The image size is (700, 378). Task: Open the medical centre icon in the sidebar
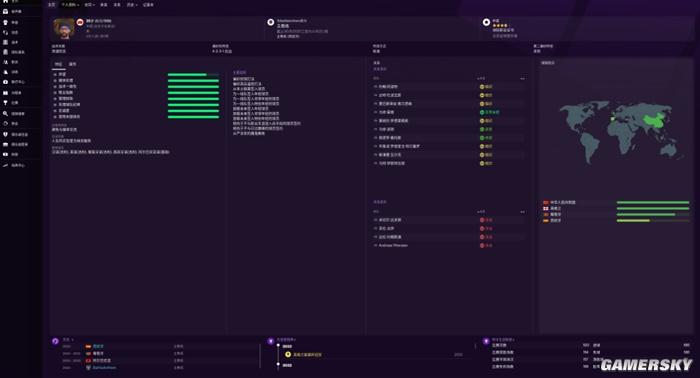[5, 82]
